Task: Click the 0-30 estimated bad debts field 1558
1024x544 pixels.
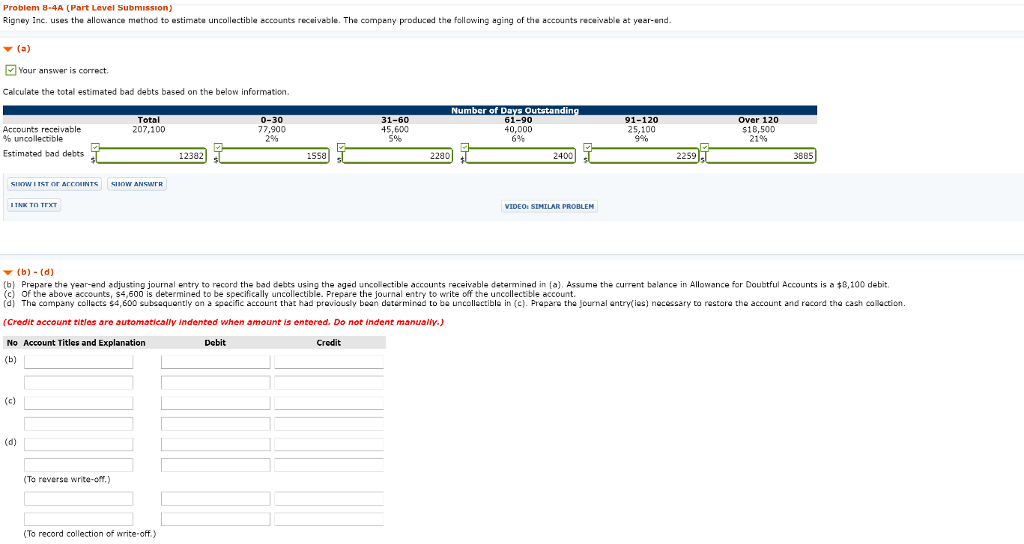Action: pyautogui.click(x=274, y=156)
